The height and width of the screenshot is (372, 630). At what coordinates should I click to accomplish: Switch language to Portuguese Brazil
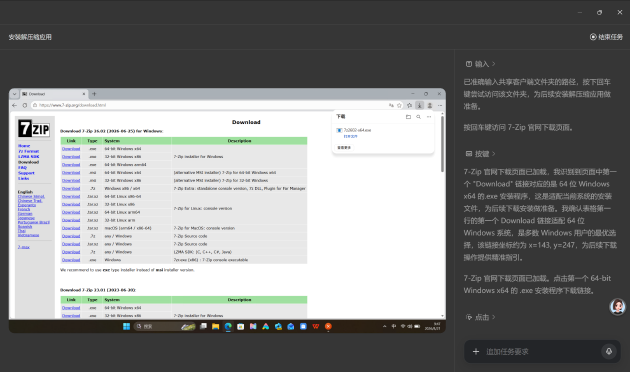pyautogui.click(x=34, y=222)
